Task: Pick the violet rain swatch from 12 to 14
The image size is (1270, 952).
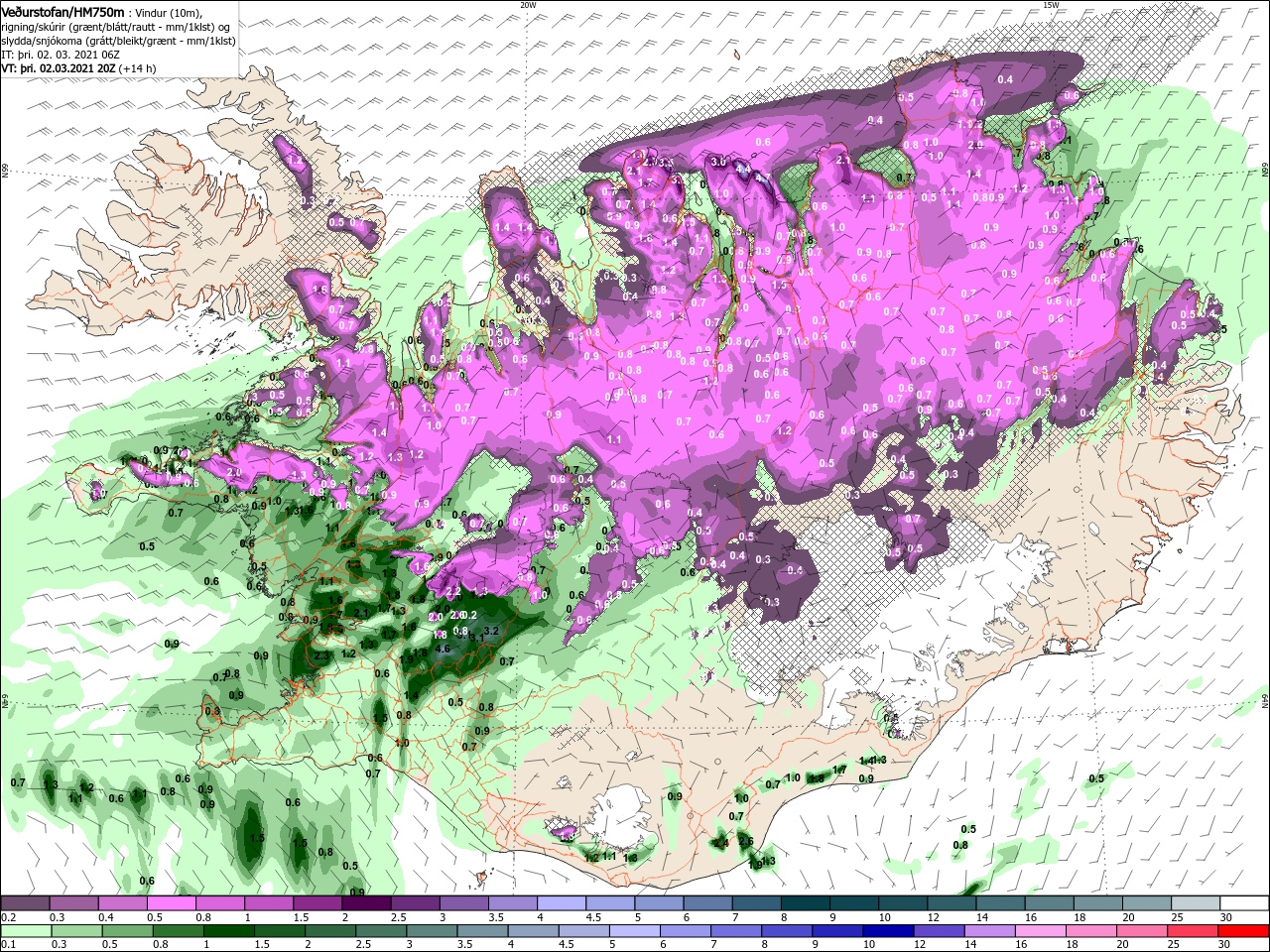Action: 940,931
